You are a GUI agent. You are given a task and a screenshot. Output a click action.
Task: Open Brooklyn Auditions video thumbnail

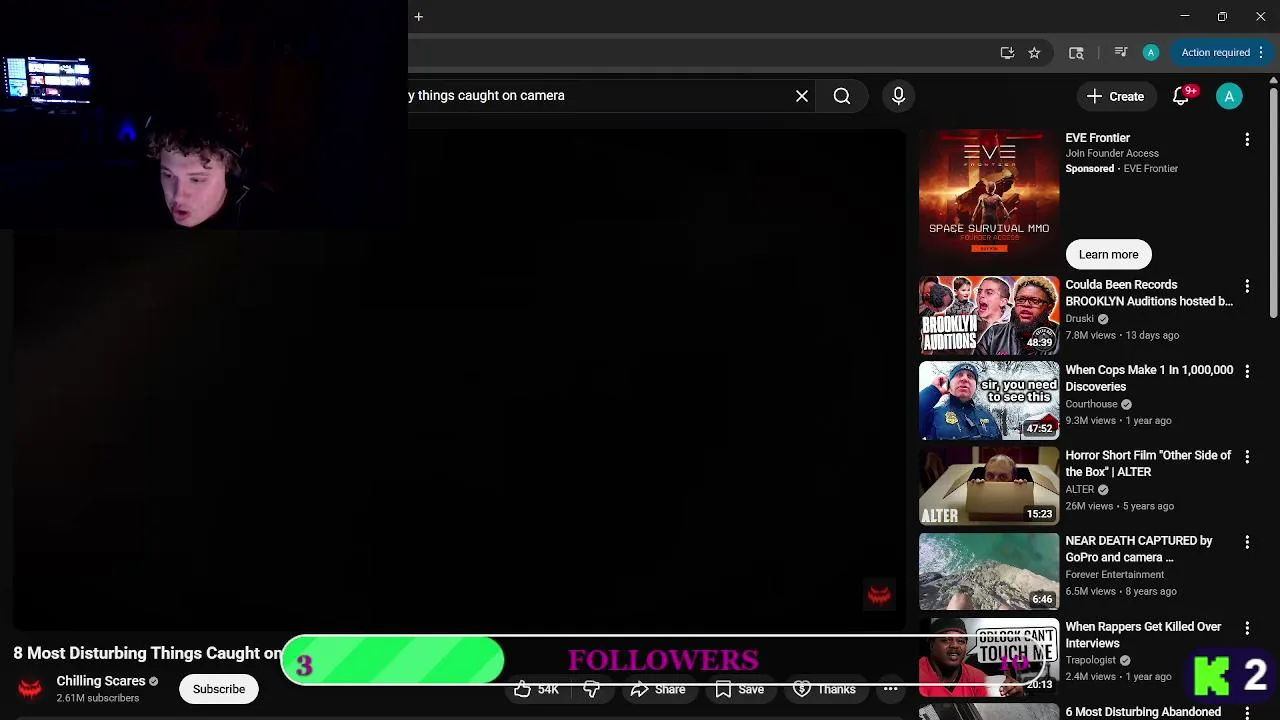tap(989, 315)
